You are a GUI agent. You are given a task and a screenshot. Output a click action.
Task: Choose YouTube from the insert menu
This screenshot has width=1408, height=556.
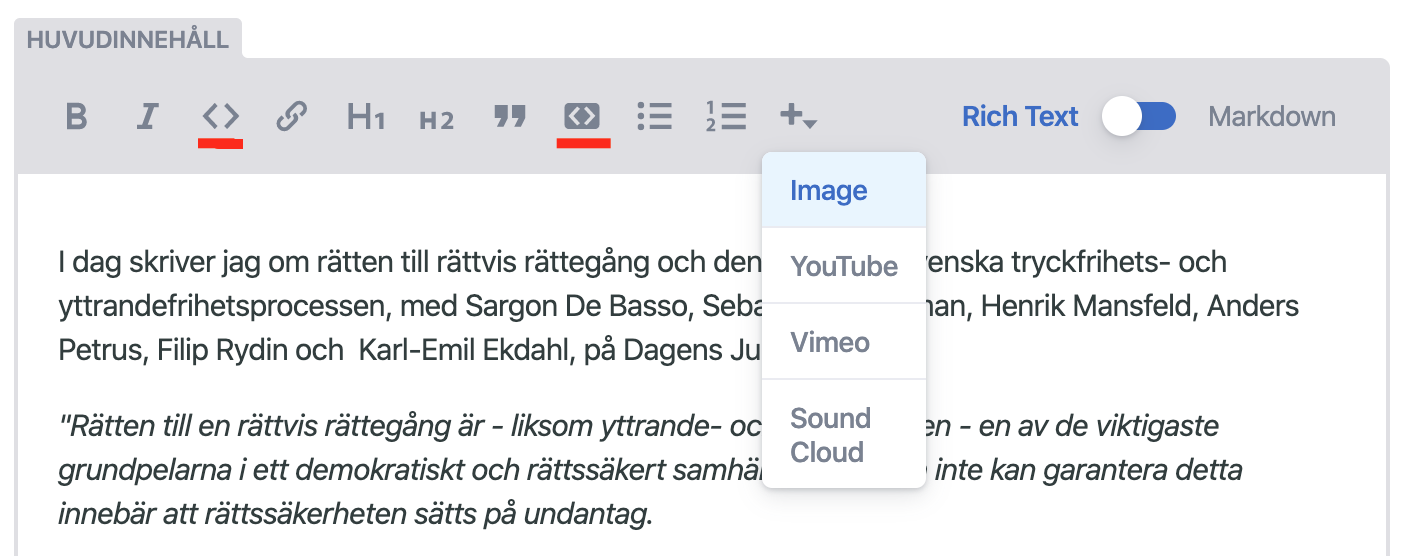[x=844, y=266]
